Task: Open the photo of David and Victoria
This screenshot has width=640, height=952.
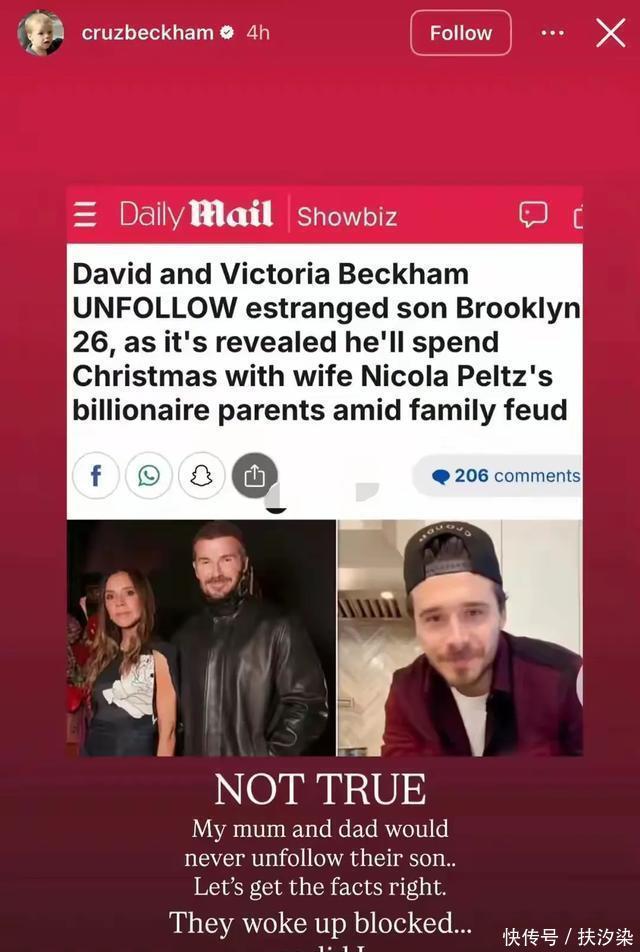Action: point(201,638)
